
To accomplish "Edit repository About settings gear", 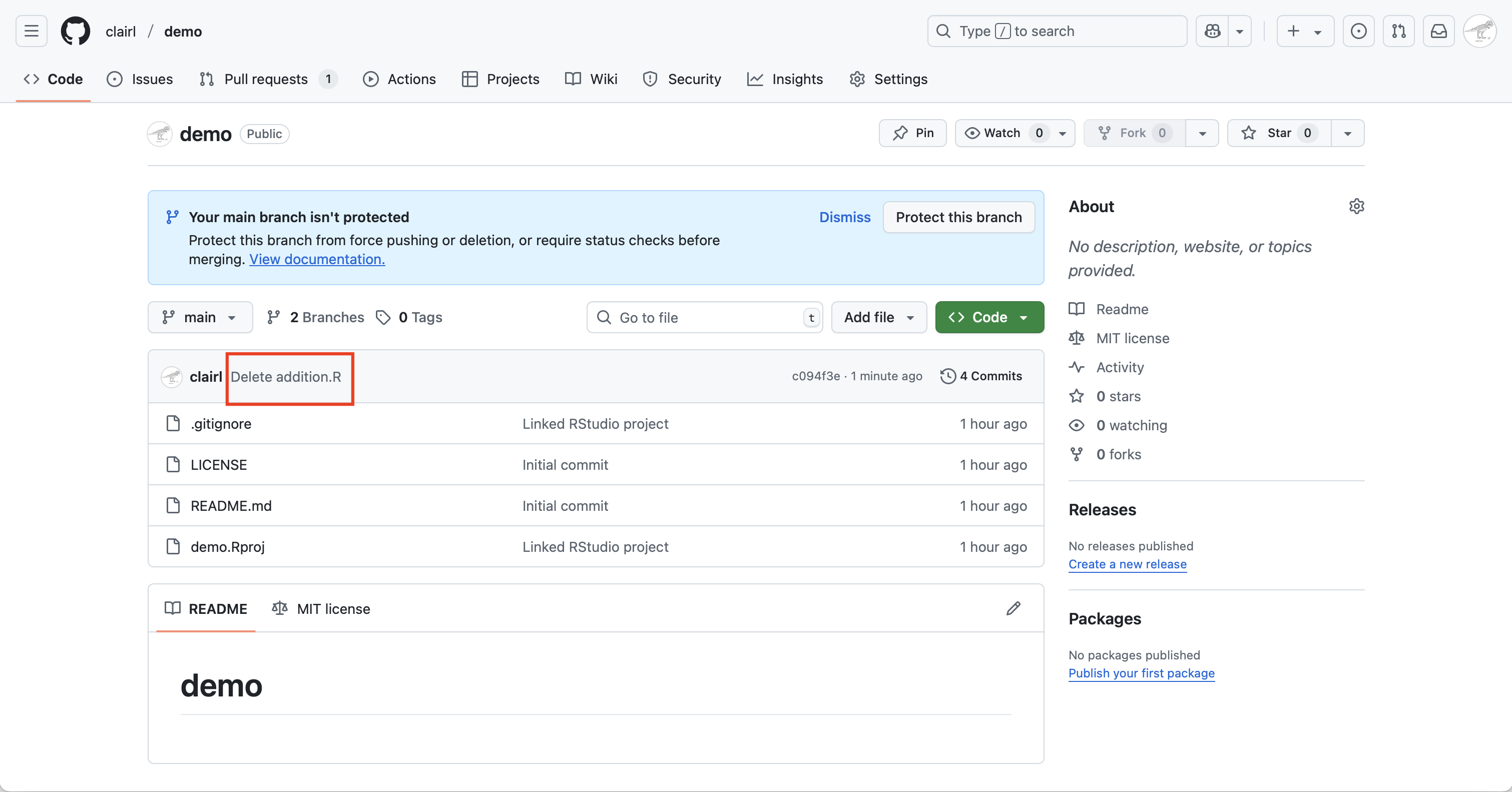I will (1356, 207).
